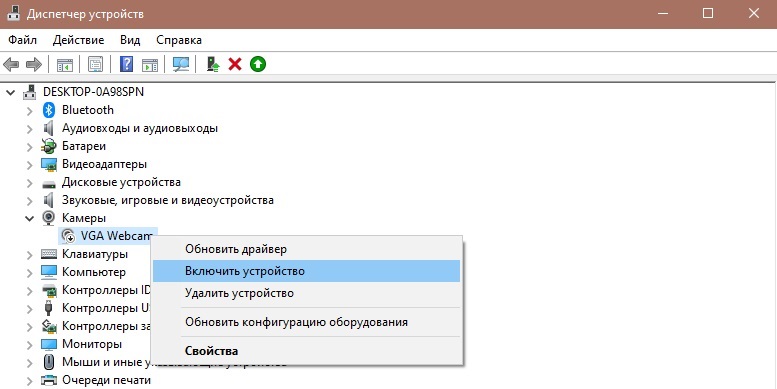Viewport: 777px width, 389px height.
Task: Click the red X uninstall device icon
Action: pyautogui.click(x=235, y=64)
